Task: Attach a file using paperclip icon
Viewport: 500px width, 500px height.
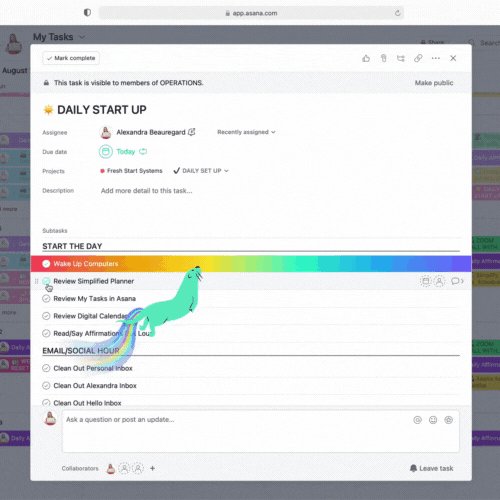Action: (383, 58)
